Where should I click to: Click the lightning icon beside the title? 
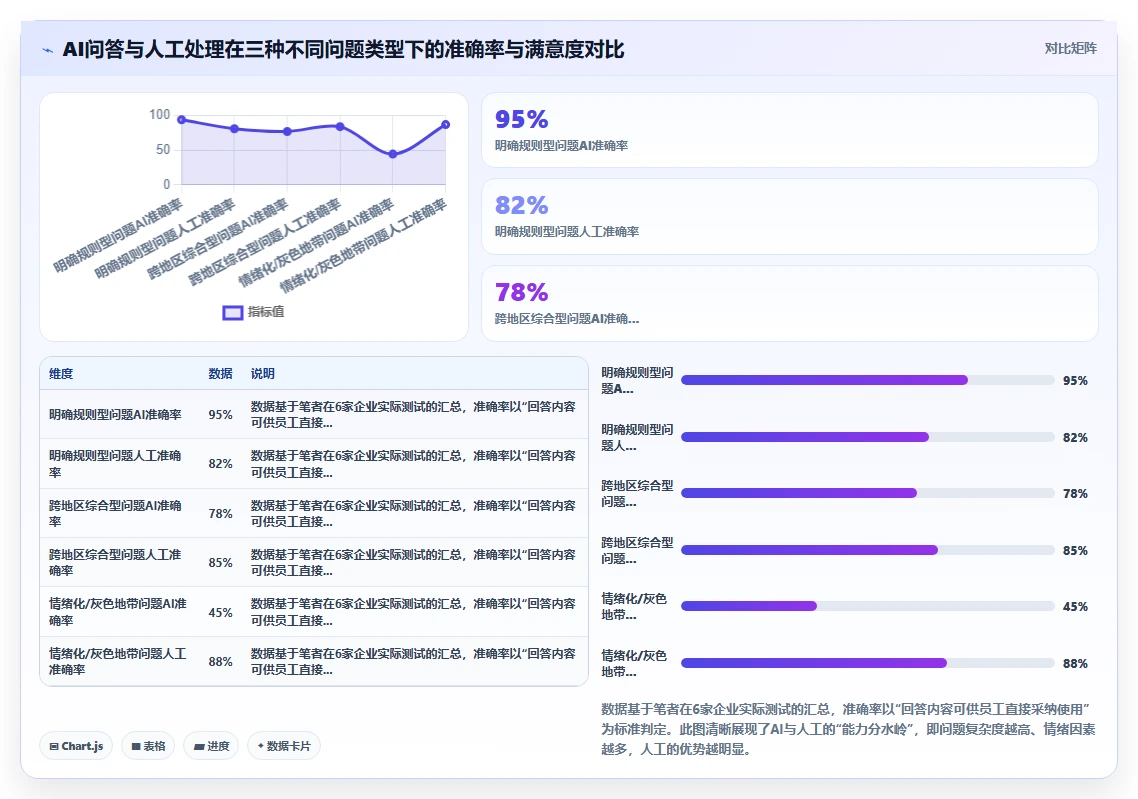[x=48, y=50]
